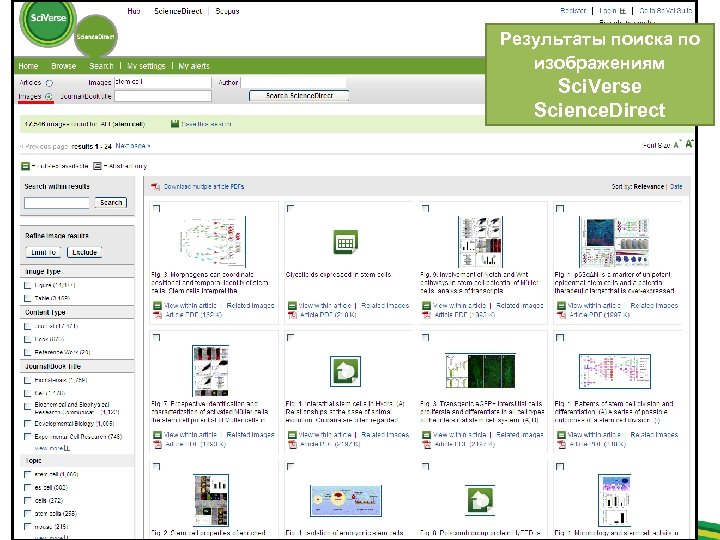The image size is (720, 540).
Task: Decrease font size with the small A icon
Action: tap(677, 145)
